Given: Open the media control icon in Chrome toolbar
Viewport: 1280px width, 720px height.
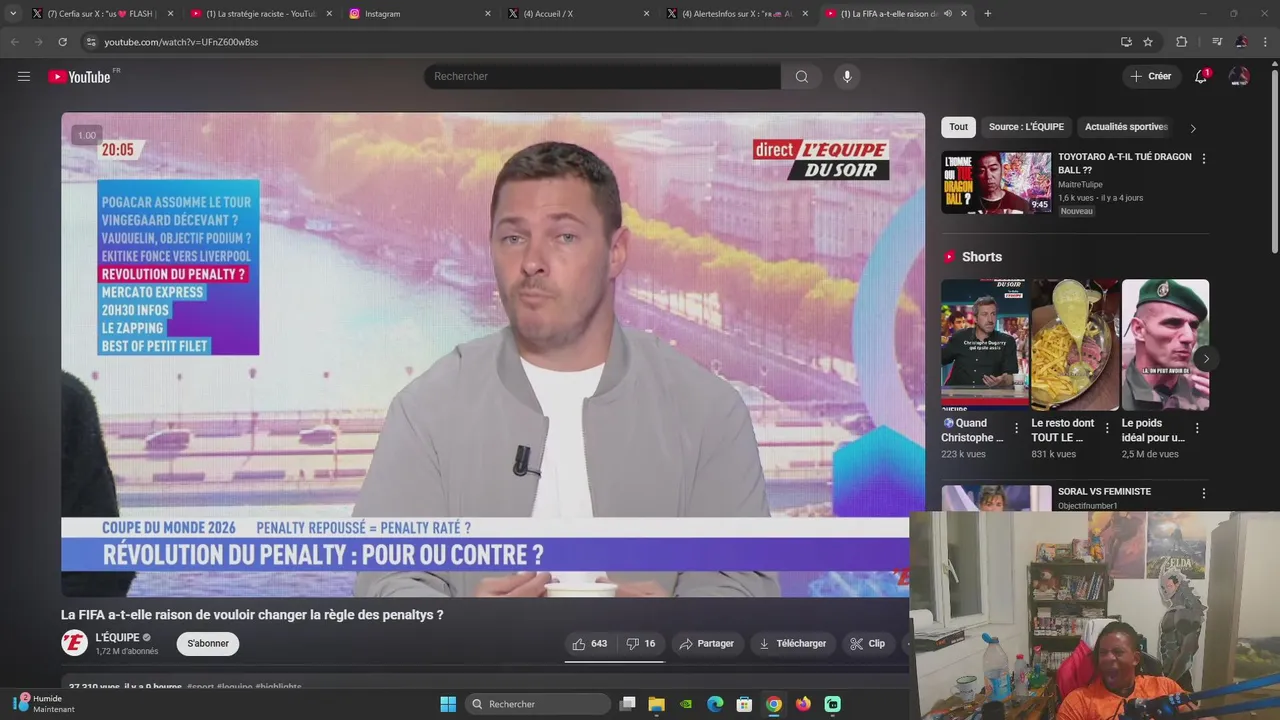Looking at the screenshot, I should 1216,42.
